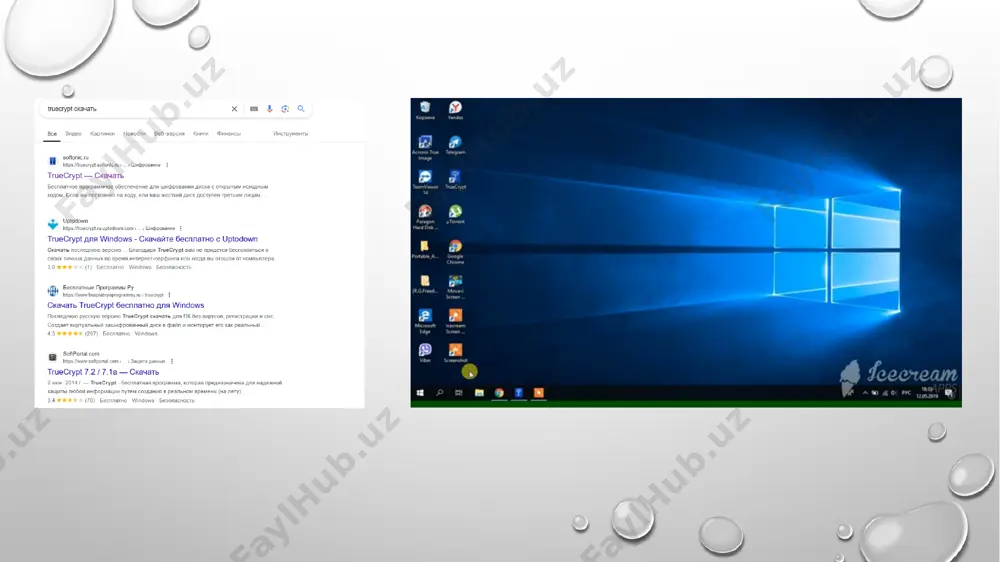Open Task View on the taskbar
The width and height of the screenshot is (1000, 562).
[x=459, y=393]
